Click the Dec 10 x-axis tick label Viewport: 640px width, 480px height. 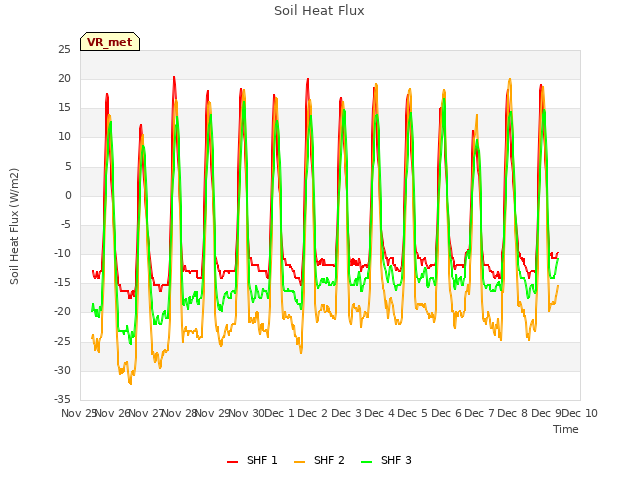click(x=580, y=413)
